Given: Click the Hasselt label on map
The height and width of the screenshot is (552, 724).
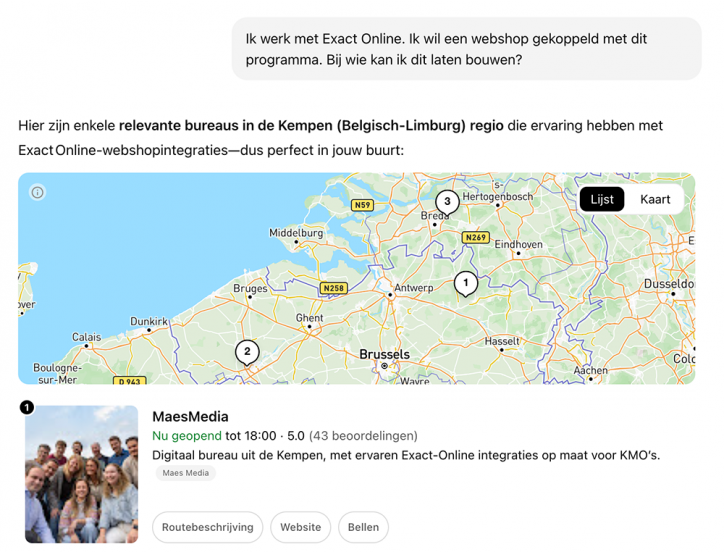Looking at the screenshot, I should 502,341.
